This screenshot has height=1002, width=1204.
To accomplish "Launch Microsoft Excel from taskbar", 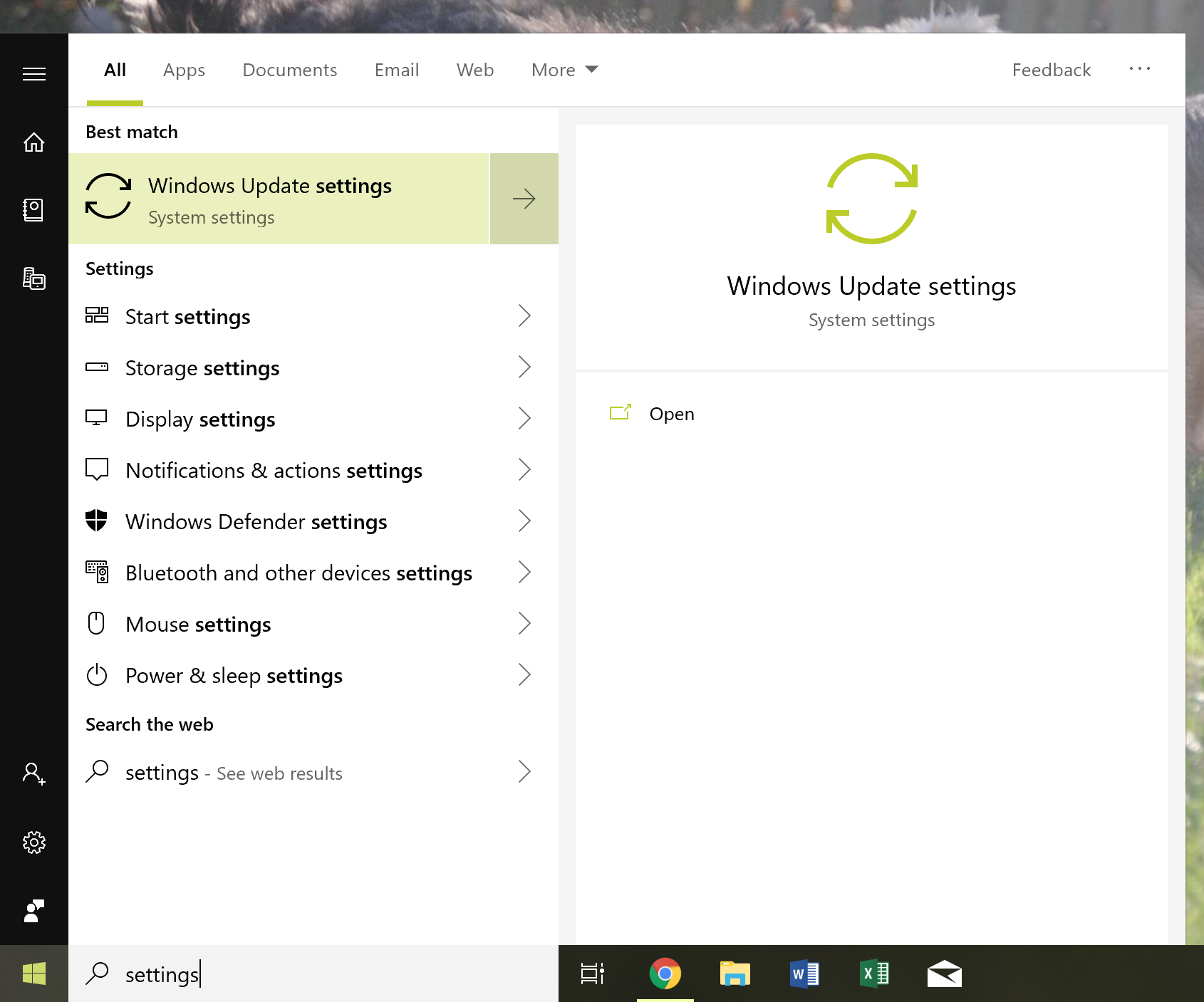I will click(875, 974).
